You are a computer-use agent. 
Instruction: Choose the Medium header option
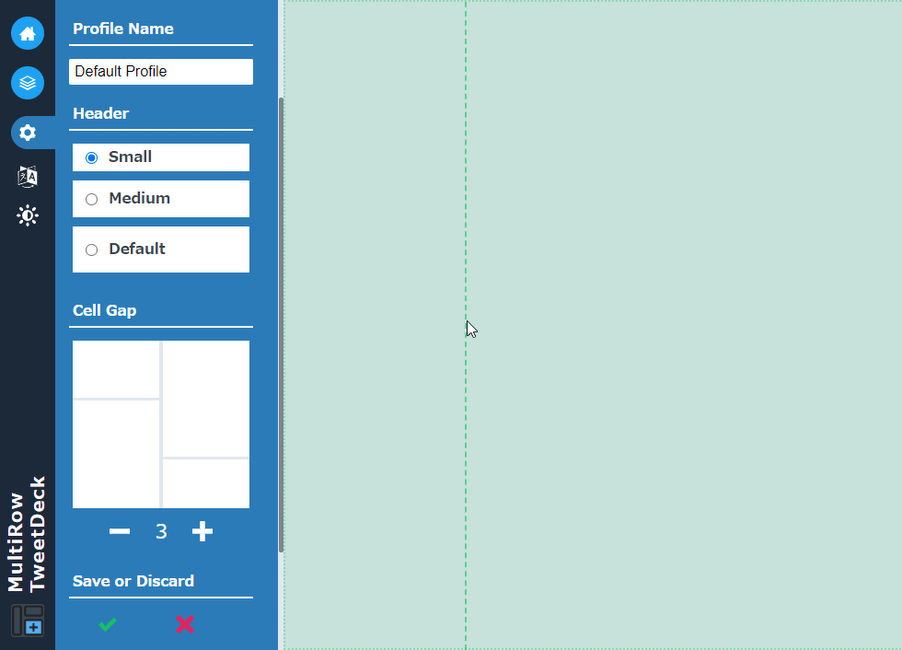(x=161, y=199)
